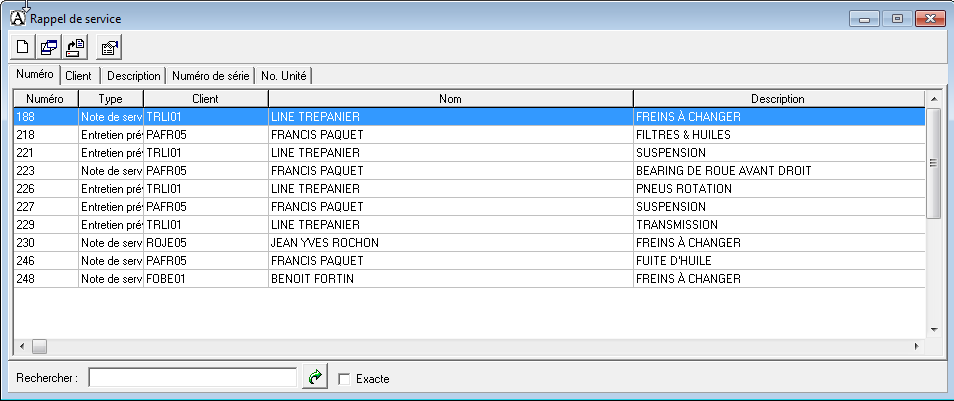This screenshot has height=401, width=954.
Task: Select row number 221
Action: pyautogui.click(x=469, y=153)
